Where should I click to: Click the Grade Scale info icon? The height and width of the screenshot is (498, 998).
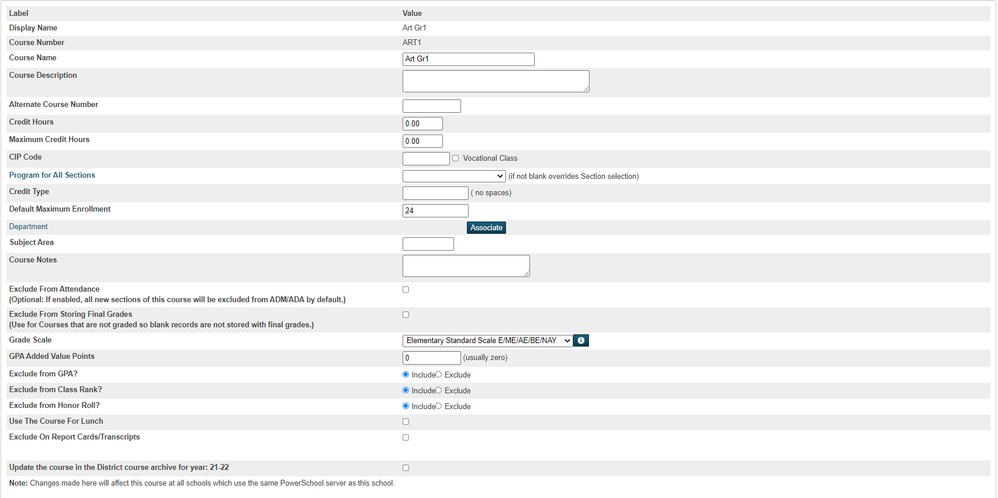click(581, 341)
